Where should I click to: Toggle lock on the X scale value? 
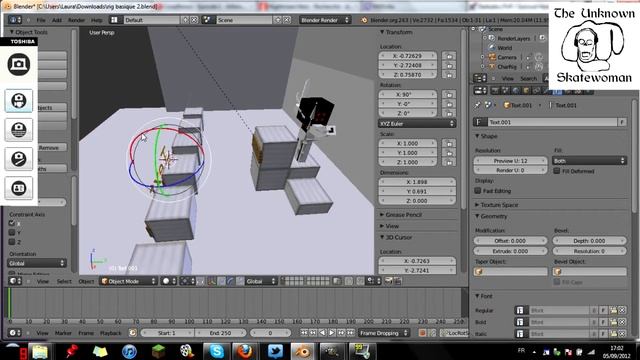tap(449, 144)
